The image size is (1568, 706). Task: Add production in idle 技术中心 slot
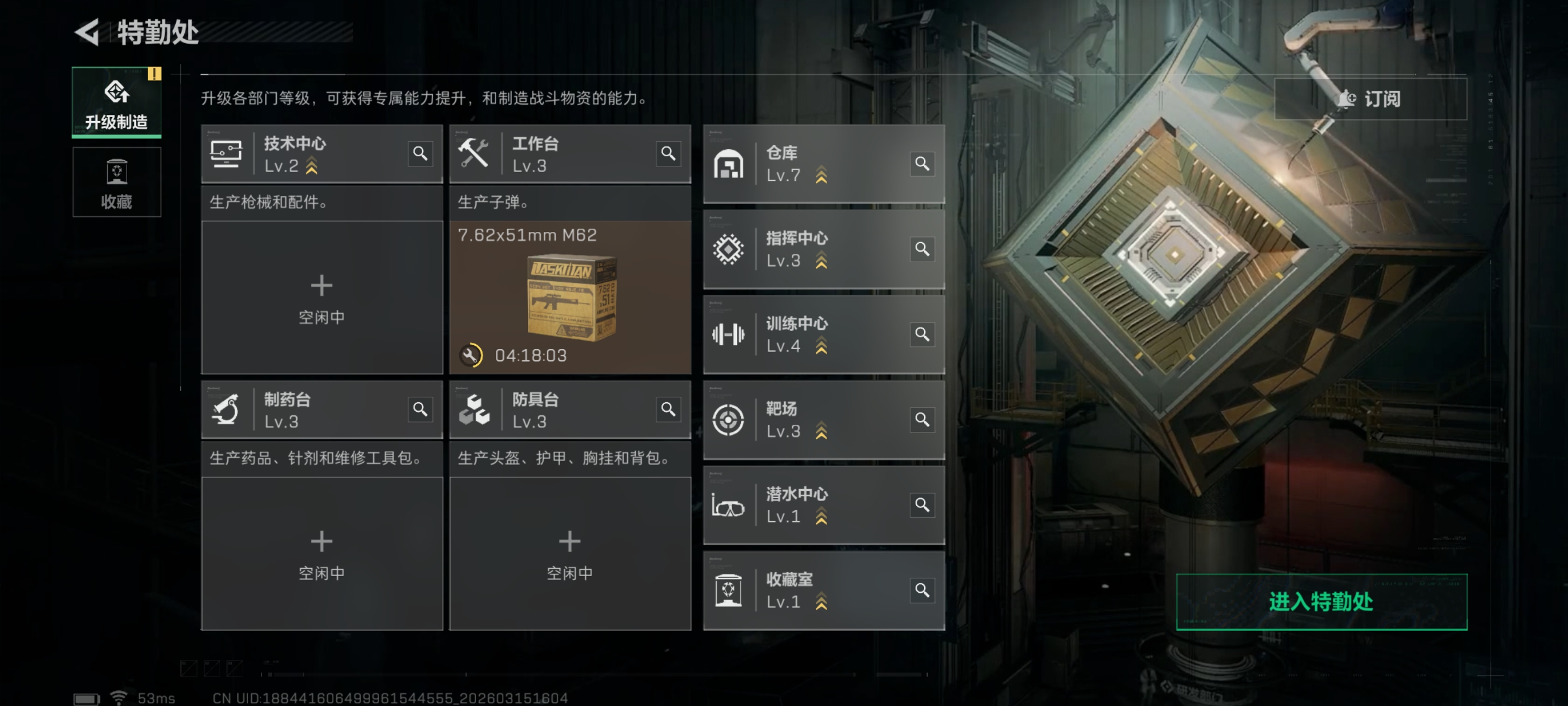tap(321, 298)
